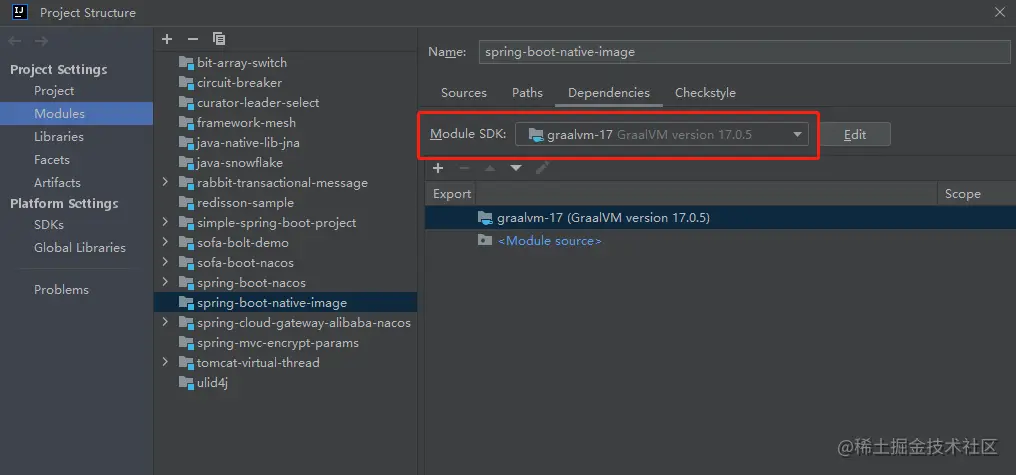Add a new module with plus icon
The width and height of the screenshot is (1016, 475).
pyautogui.click(x=167, y=39)
